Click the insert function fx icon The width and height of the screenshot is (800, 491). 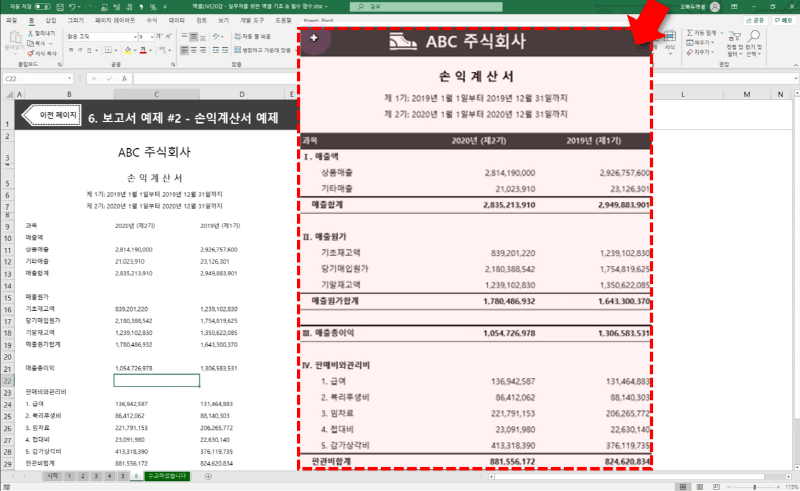(124, 79)
